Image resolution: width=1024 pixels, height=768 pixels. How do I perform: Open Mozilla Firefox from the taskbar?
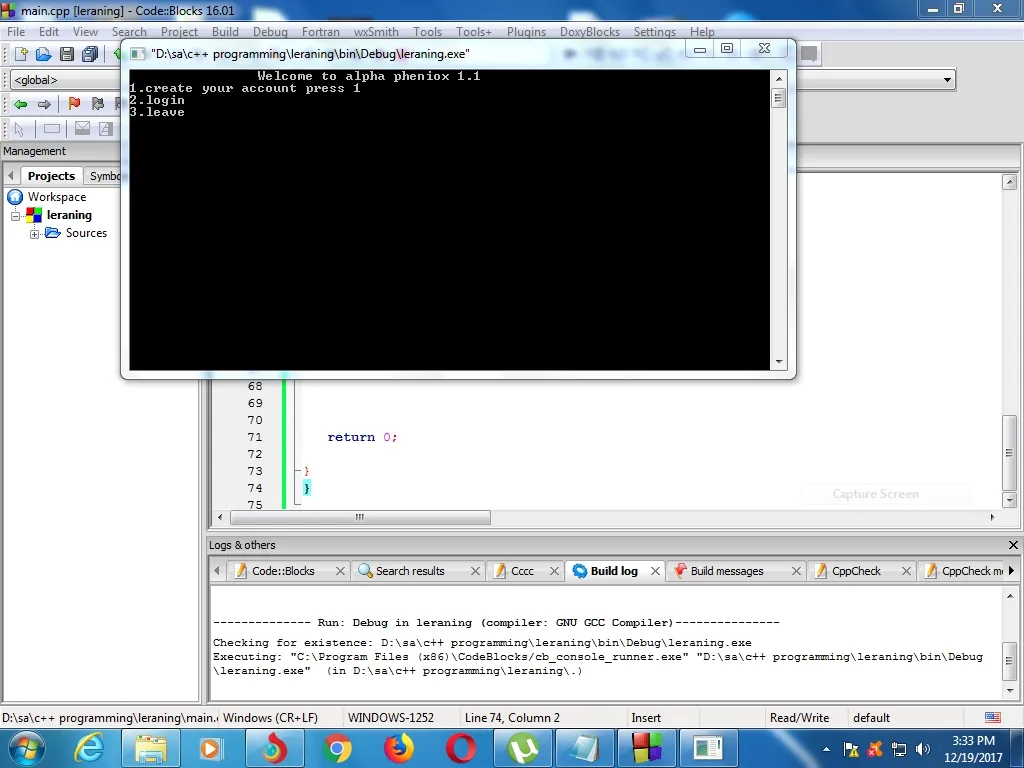click(398, 748)
